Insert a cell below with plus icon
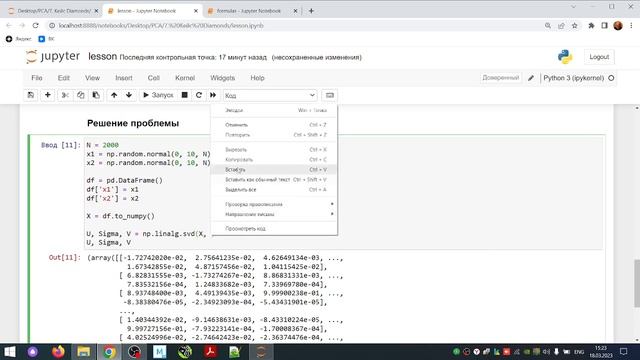 [48, 95]
